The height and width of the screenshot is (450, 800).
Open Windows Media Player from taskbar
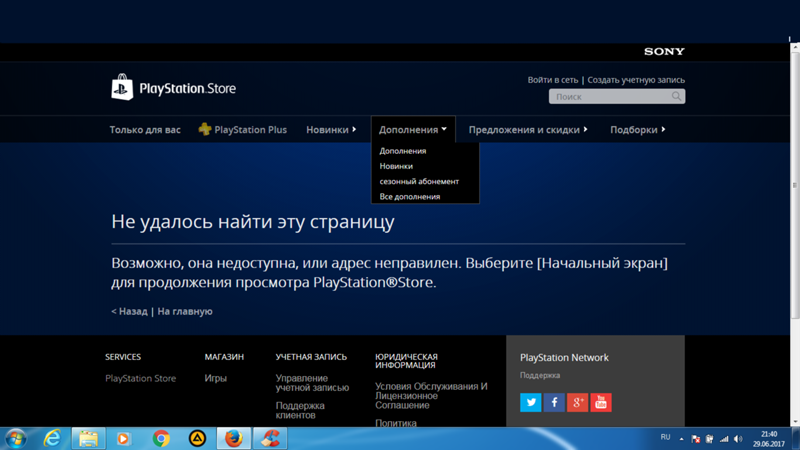[x=123, y=439]
